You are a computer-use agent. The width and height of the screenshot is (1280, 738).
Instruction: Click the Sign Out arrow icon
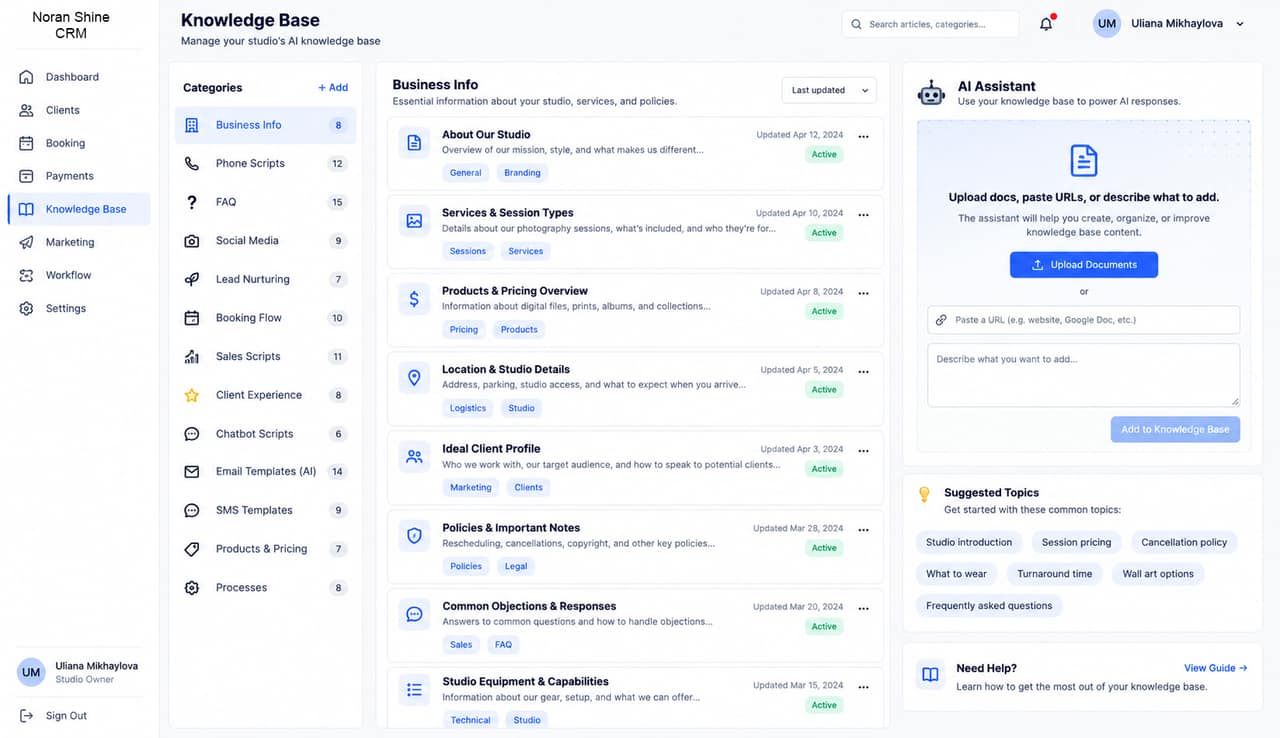point(26,716)
